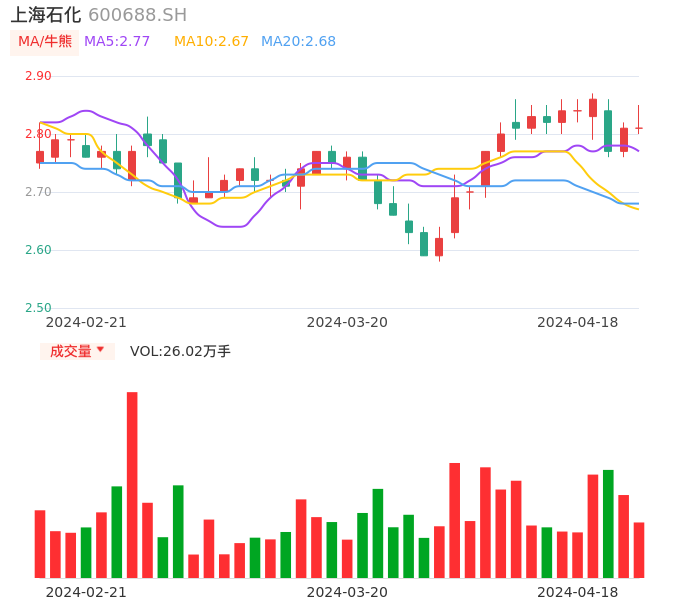The height and width of the screenshot is (606, 686).
Task: Click the 2.50 price axis label
Action: click(x=38, y=308)
